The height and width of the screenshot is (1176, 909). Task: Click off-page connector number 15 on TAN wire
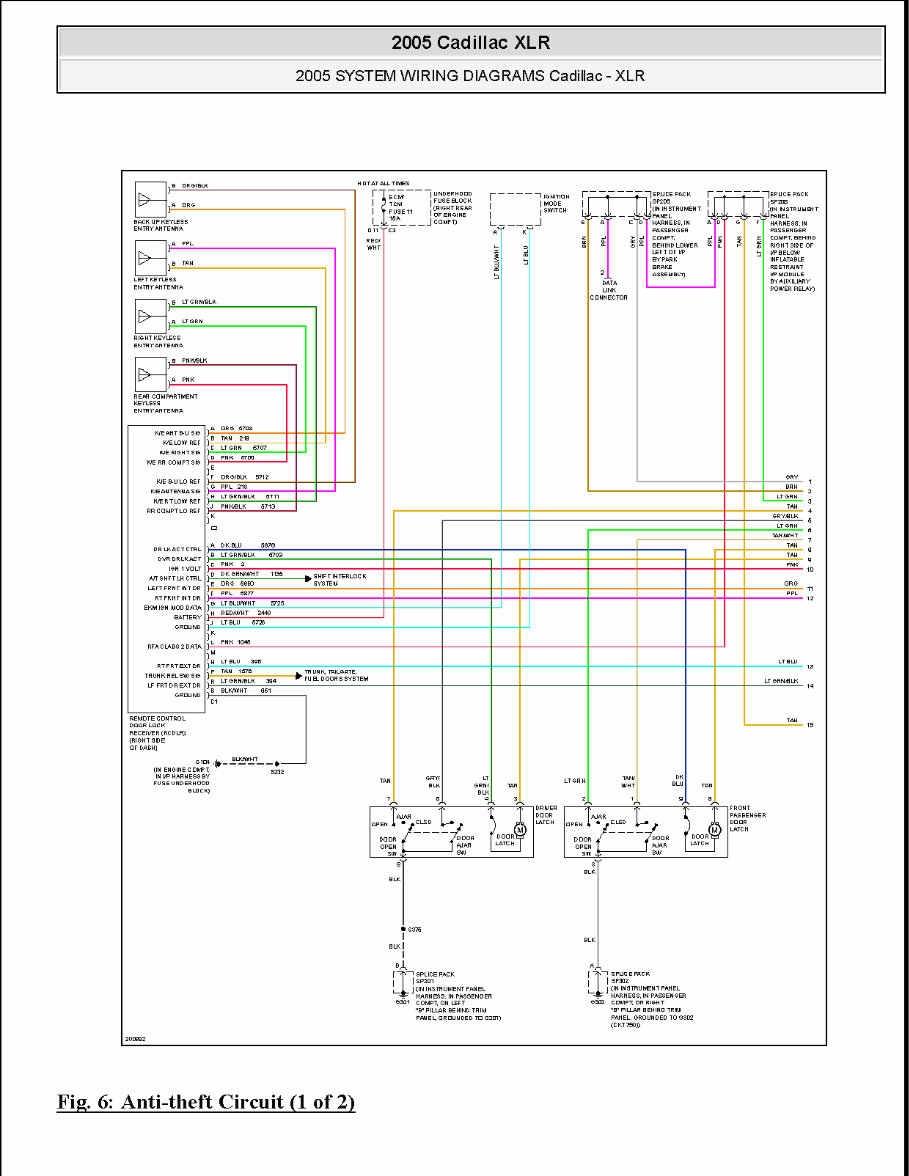coord(810,725)
